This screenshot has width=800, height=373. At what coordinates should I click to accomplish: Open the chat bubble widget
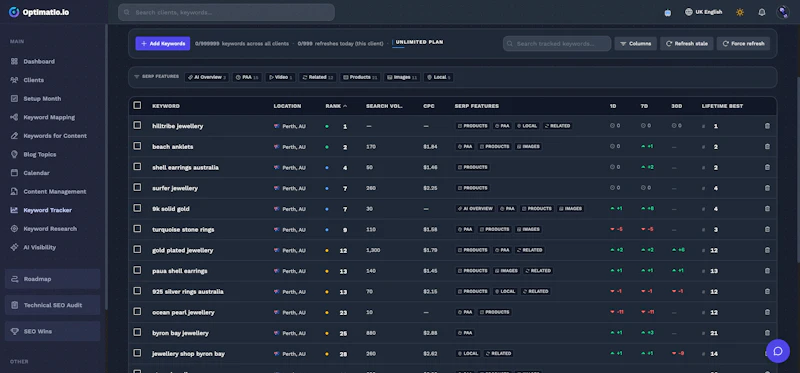point(778,351)
